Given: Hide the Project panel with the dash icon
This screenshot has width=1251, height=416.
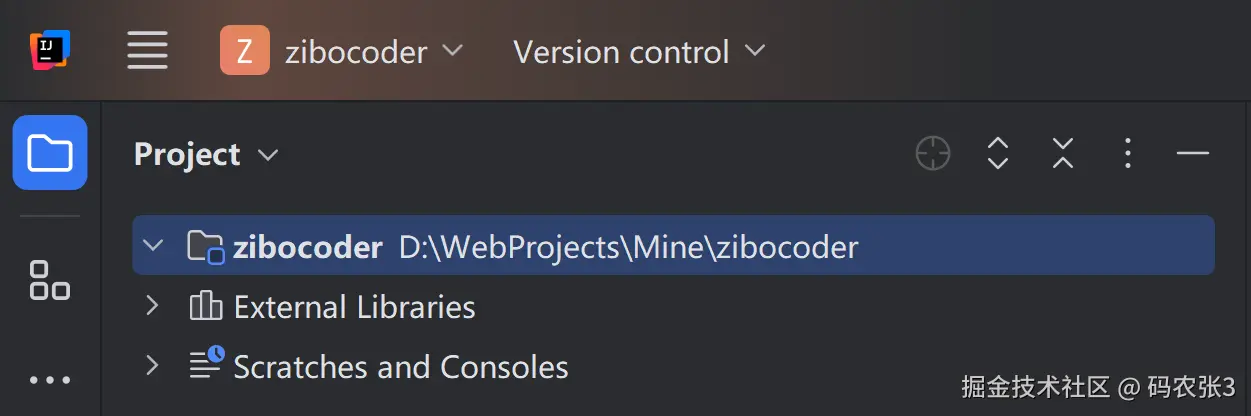Looking at the screenshot, I should pos(1192,154).
